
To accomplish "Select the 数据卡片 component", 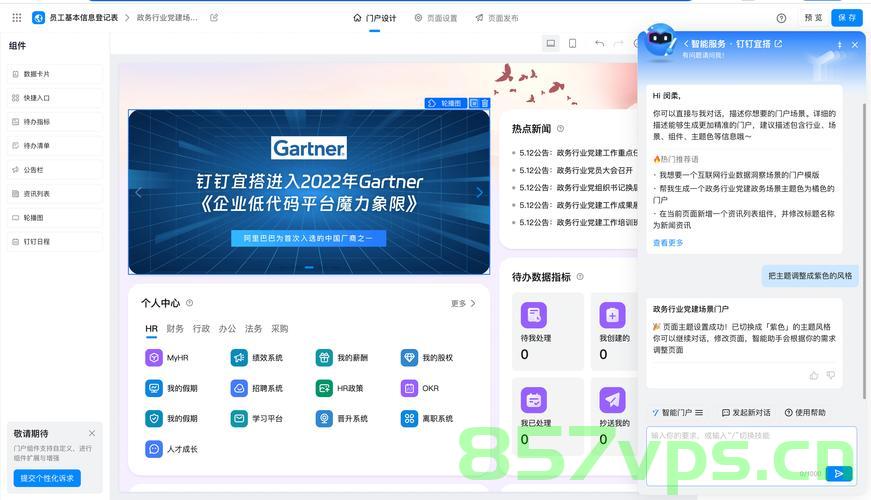I will (54, 74).
